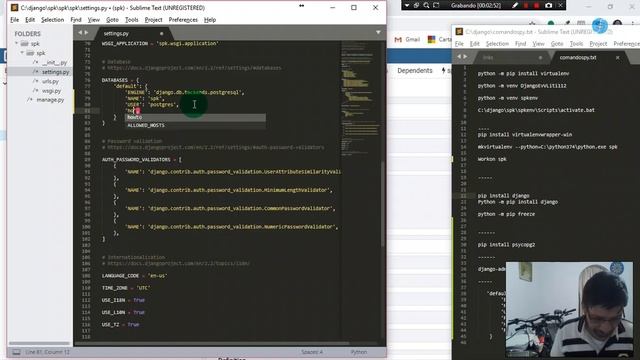Collapse the nested spk subfolder
This screenshot has height=360, width=640.
click(22, 53)
